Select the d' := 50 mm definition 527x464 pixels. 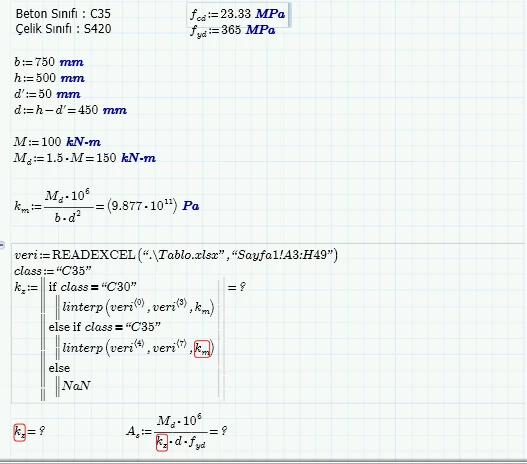[x=47, y=94]
